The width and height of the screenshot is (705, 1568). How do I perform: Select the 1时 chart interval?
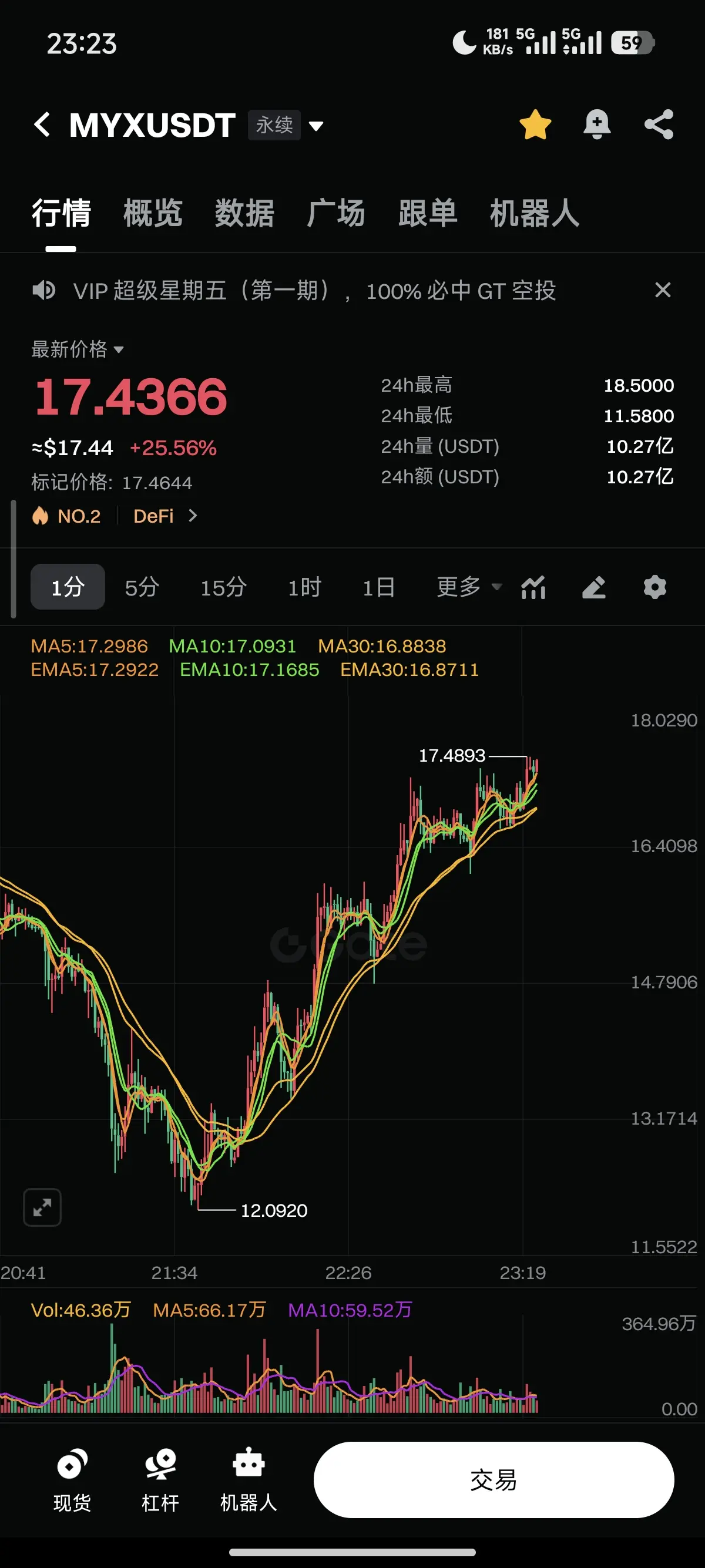pyautogui.click(x=304, y=587)
